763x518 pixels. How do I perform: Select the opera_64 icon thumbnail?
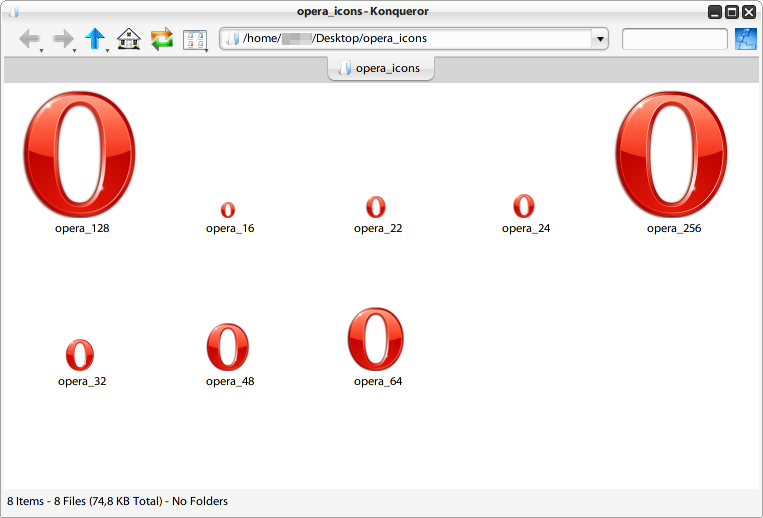pos(376,339)
